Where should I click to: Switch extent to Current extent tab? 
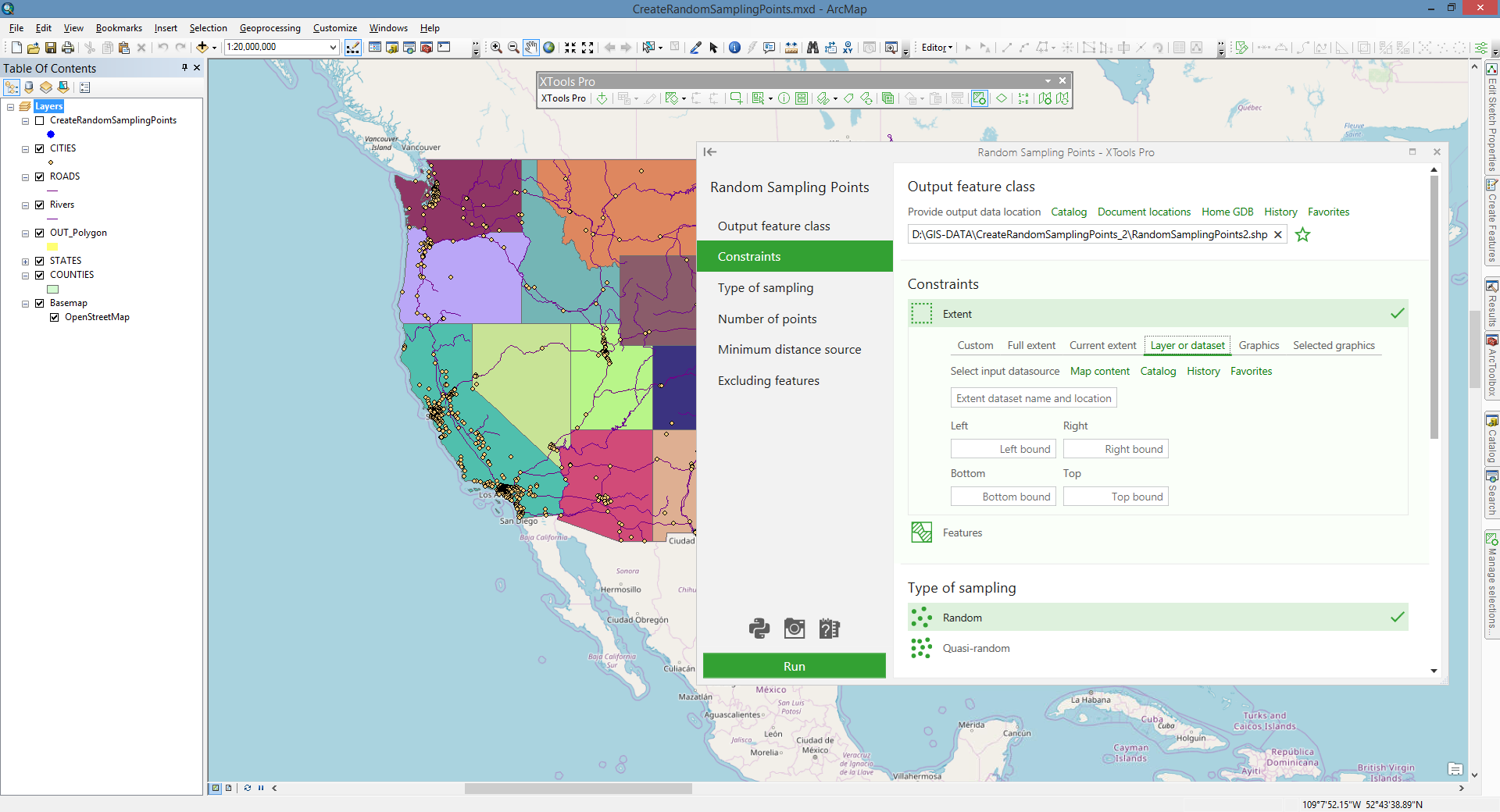click(x=1102, y=345)
